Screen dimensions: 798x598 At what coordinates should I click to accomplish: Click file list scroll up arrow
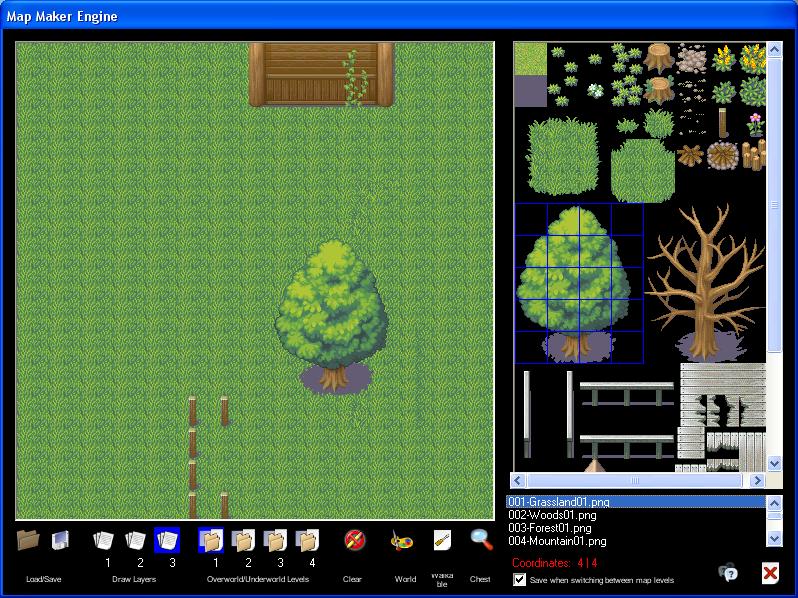pos(774,503)
